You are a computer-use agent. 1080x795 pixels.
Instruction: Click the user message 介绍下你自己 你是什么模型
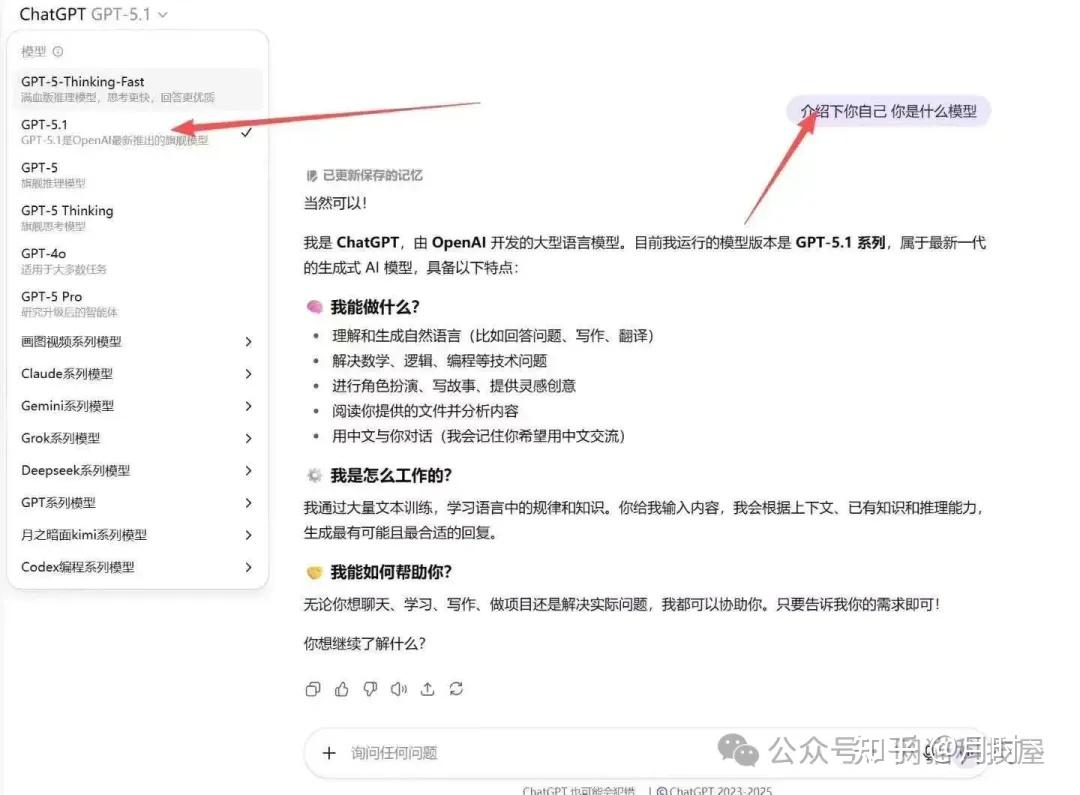tap(889, 111)
